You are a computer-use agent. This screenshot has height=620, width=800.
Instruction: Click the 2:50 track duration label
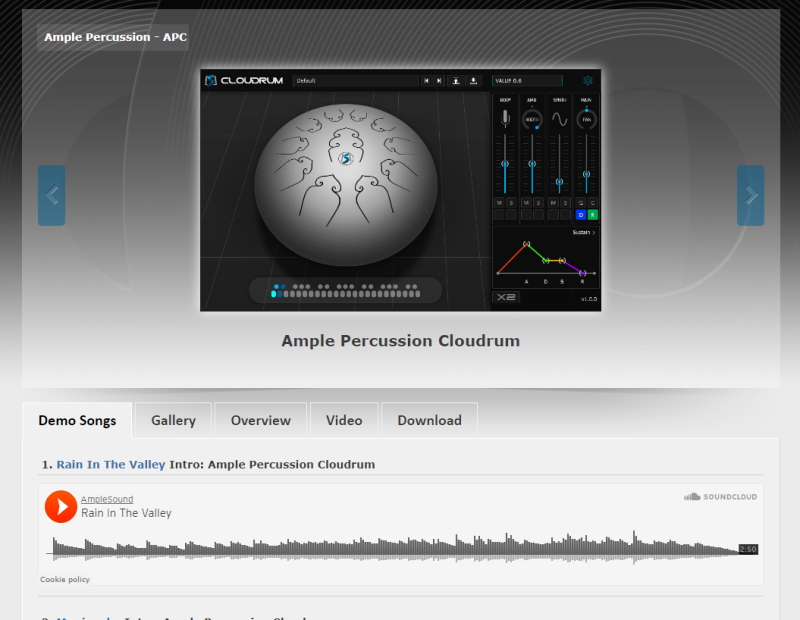tap(748, 549)
